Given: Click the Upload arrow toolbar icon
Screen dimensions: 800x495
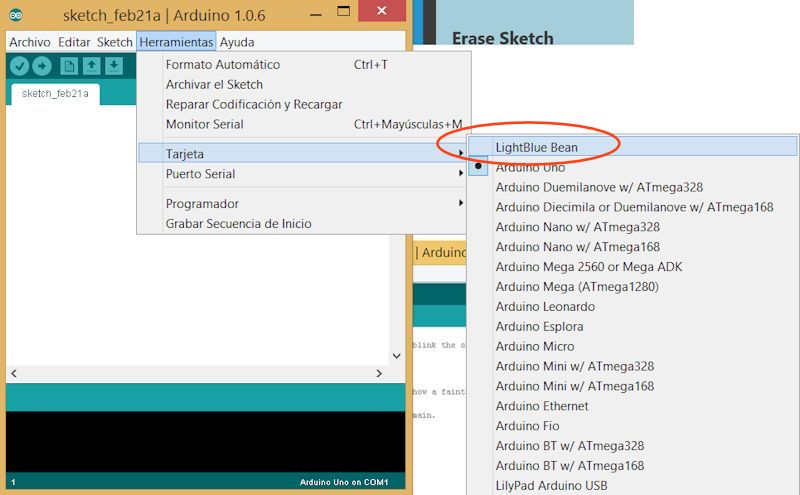Looking at the screenshot, I should point(42,66).
